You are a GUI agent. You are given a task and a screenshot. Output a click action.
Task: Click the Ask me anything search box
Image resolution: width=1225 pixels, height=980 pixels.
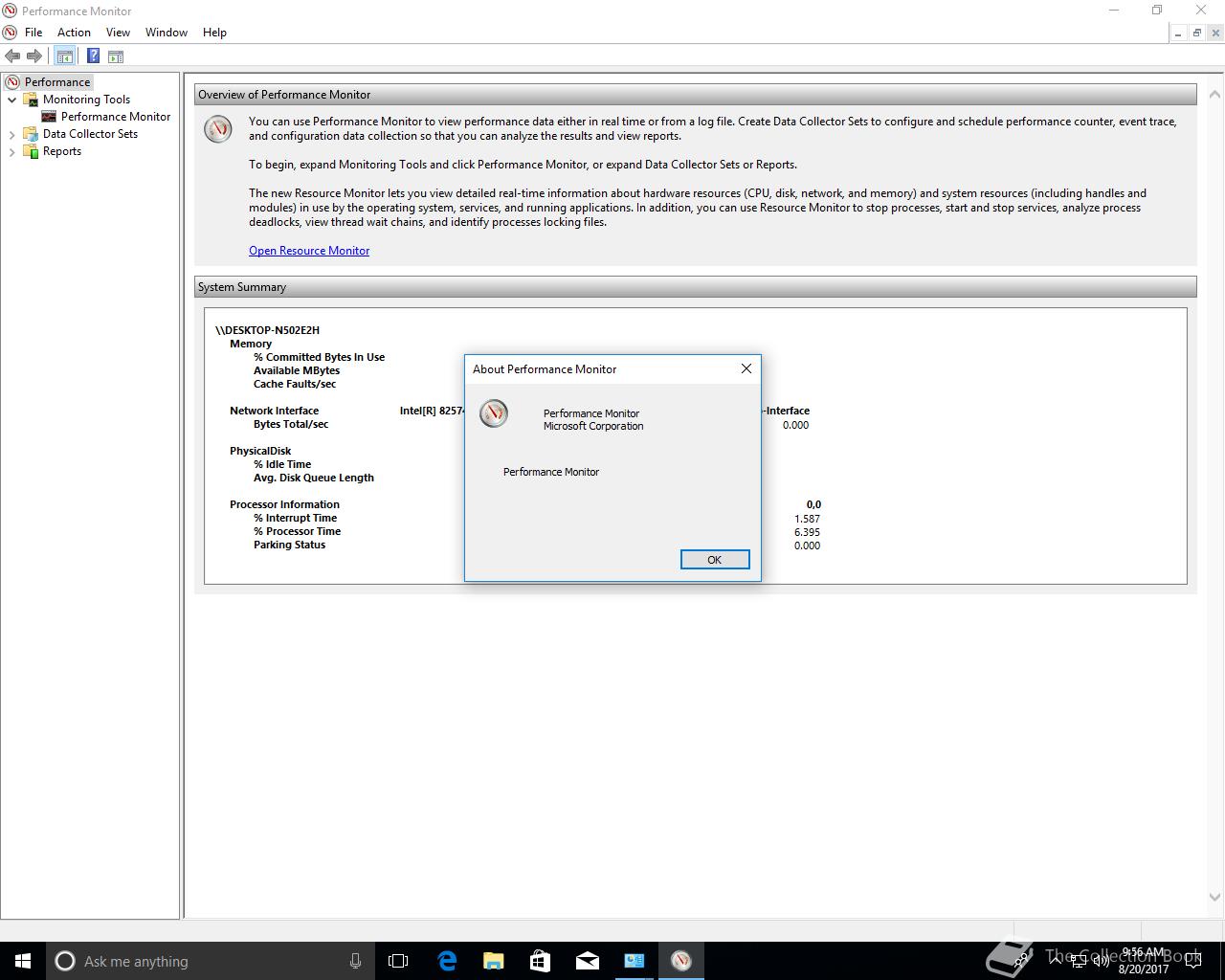[x=209, y=961]
